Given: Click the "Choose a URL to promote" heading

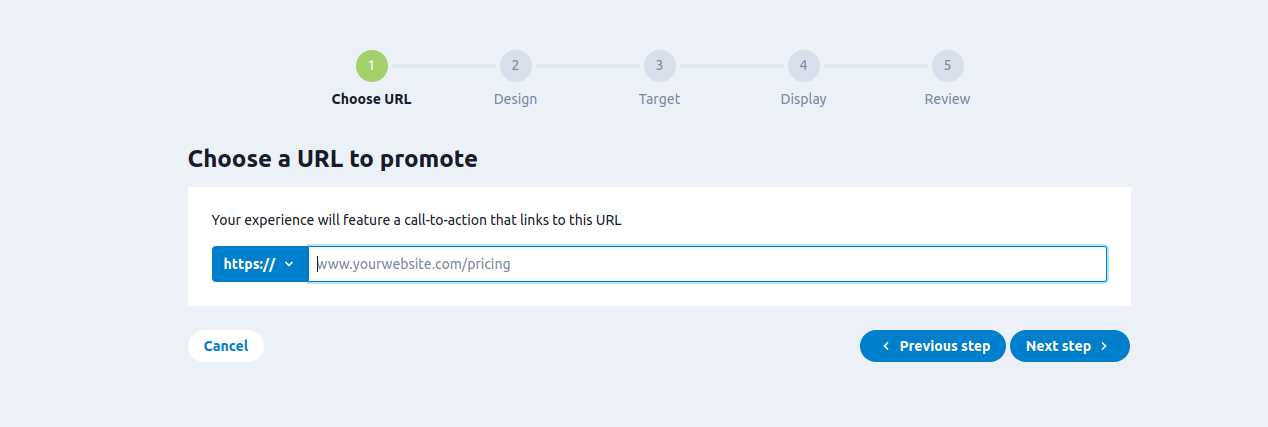Looking at the screenshot, I should click(332, 159).
